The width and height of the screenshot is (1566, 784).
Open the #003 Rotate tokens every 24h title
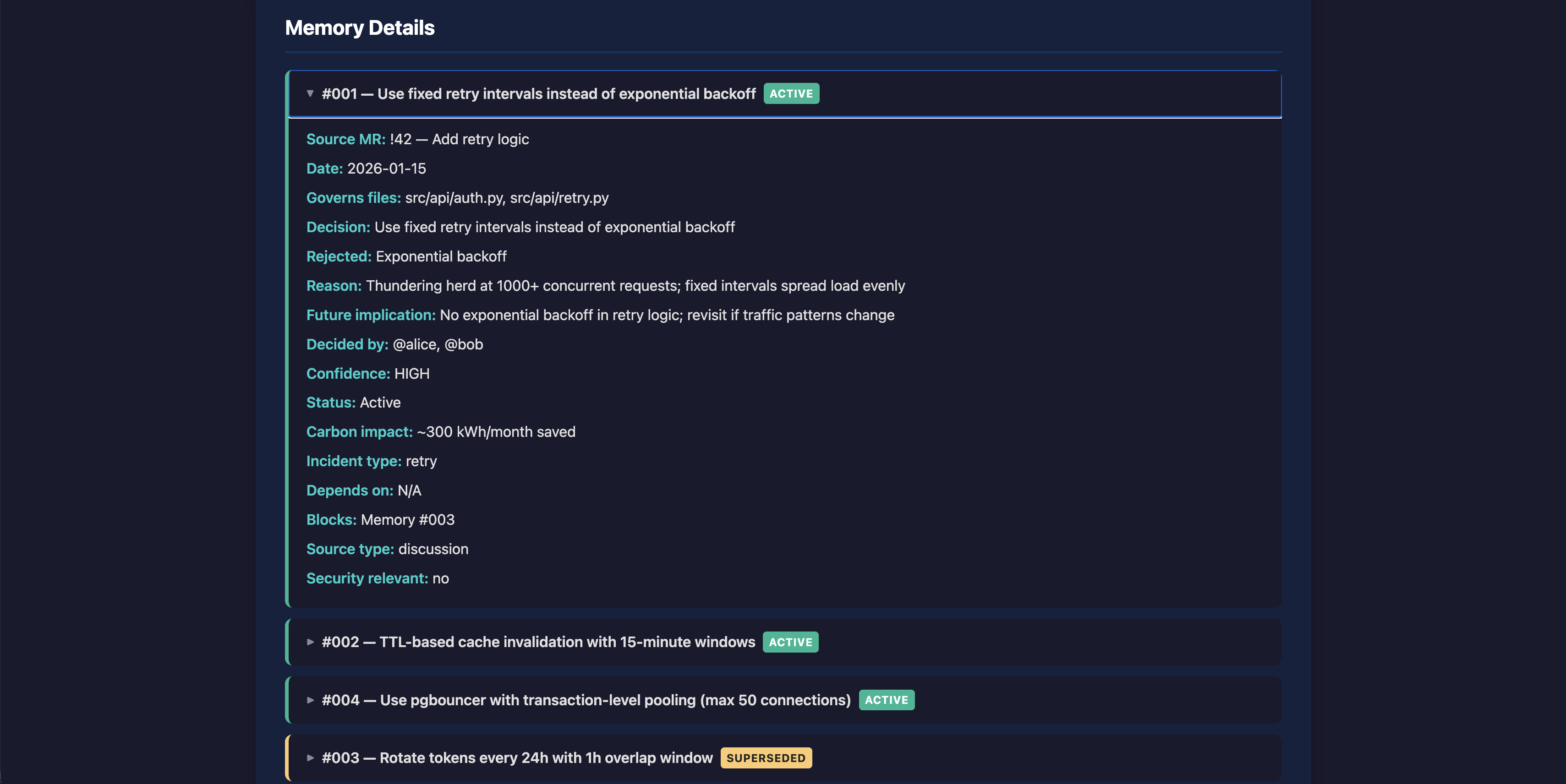(x=517, y=758)
